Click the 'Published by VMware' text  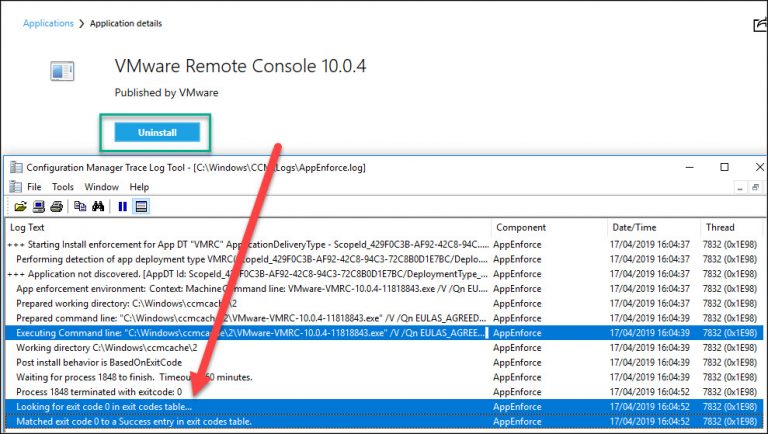point(167,93)
